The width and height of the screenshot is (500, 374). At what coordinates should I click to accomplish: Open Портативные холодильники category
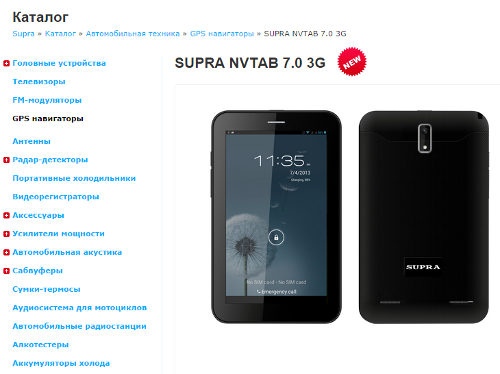point(74,178)
